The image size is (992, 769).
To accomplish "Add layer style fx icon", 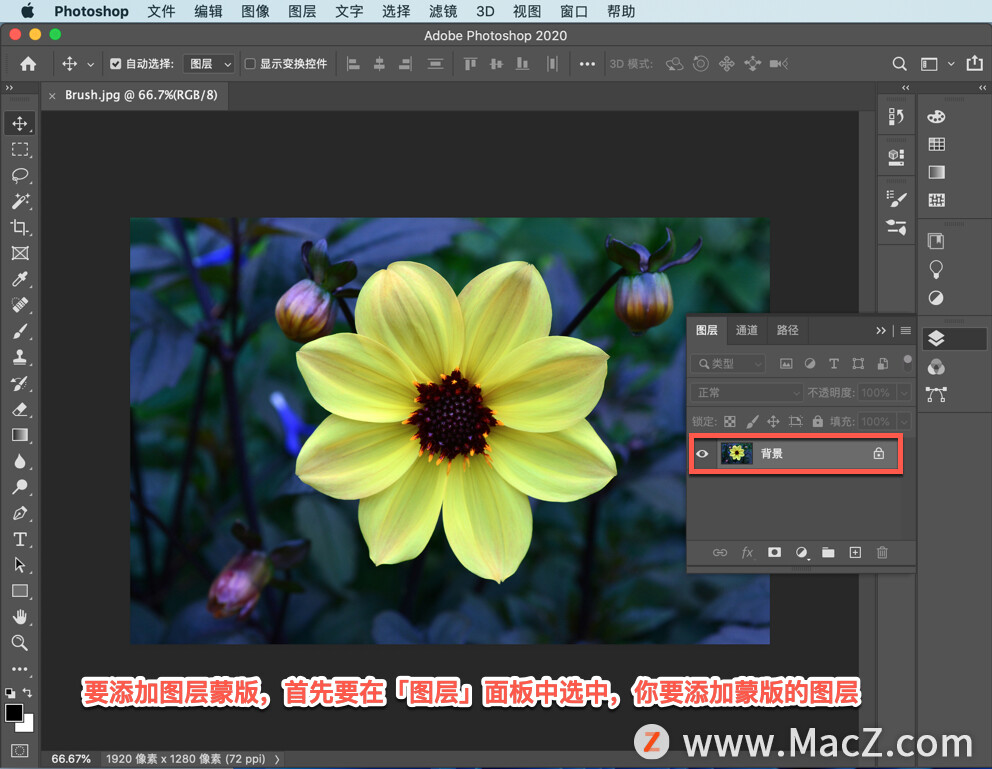I will (747, 553).
